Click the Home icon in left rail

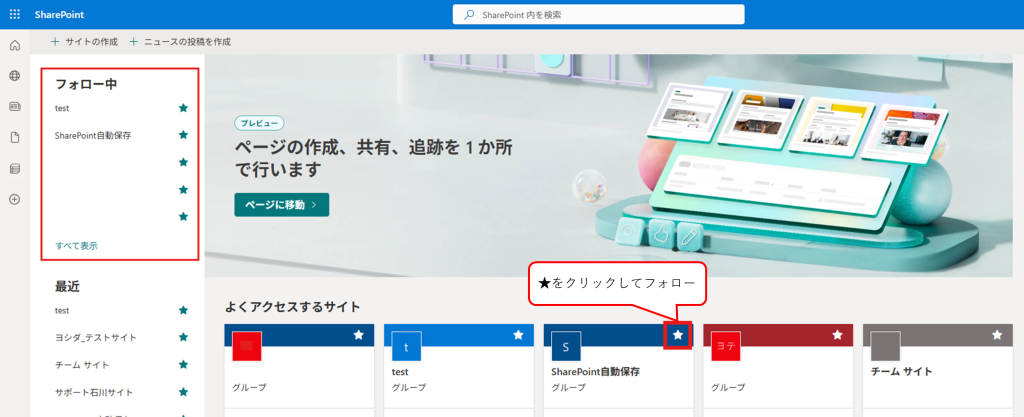click(x=14, y=46)
